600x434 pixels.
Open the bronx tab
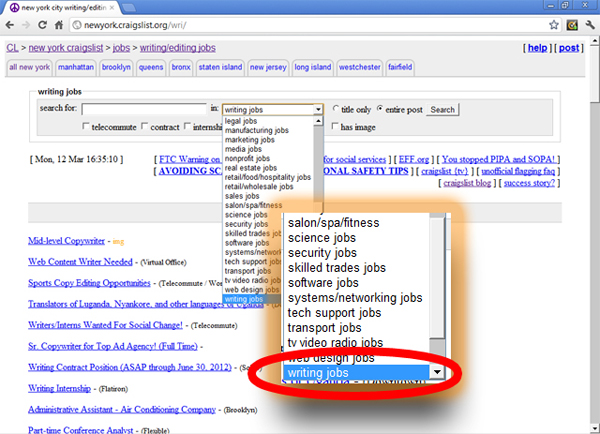[181, 67]
